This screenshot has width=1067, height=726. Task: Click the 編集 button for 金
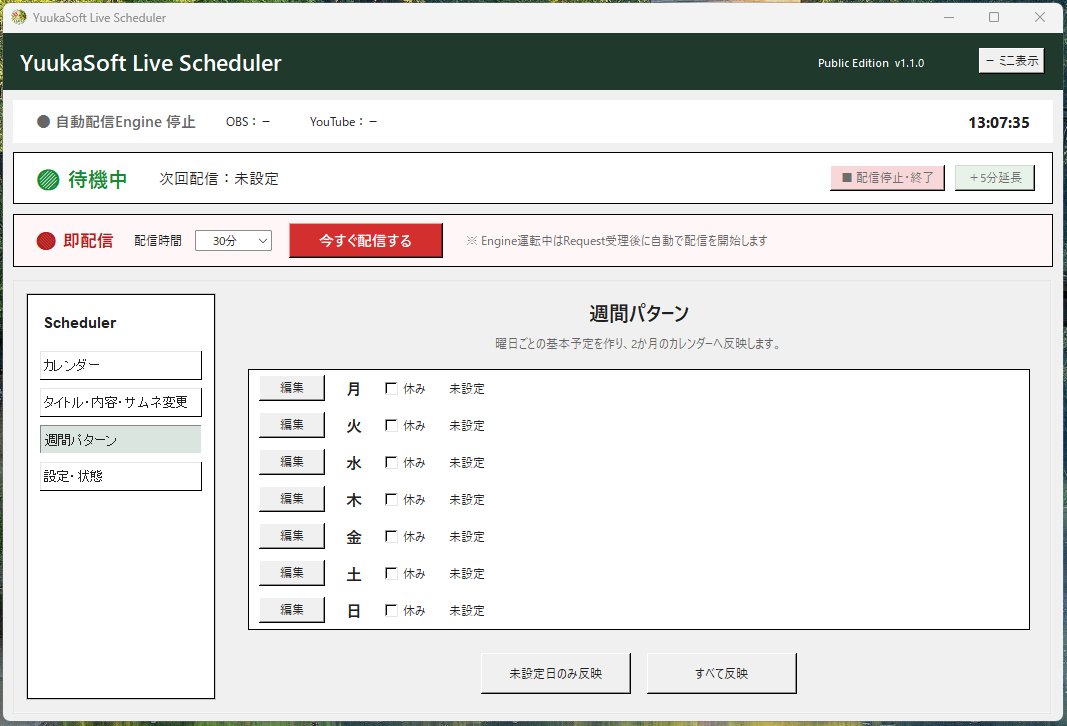pyautogui.click(x=292, y=536)
